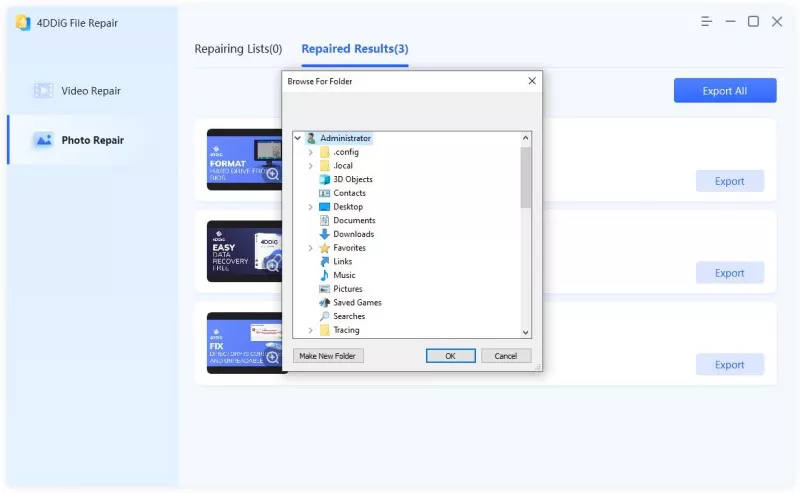Click the Links shortcut icon

click(324, 261)
